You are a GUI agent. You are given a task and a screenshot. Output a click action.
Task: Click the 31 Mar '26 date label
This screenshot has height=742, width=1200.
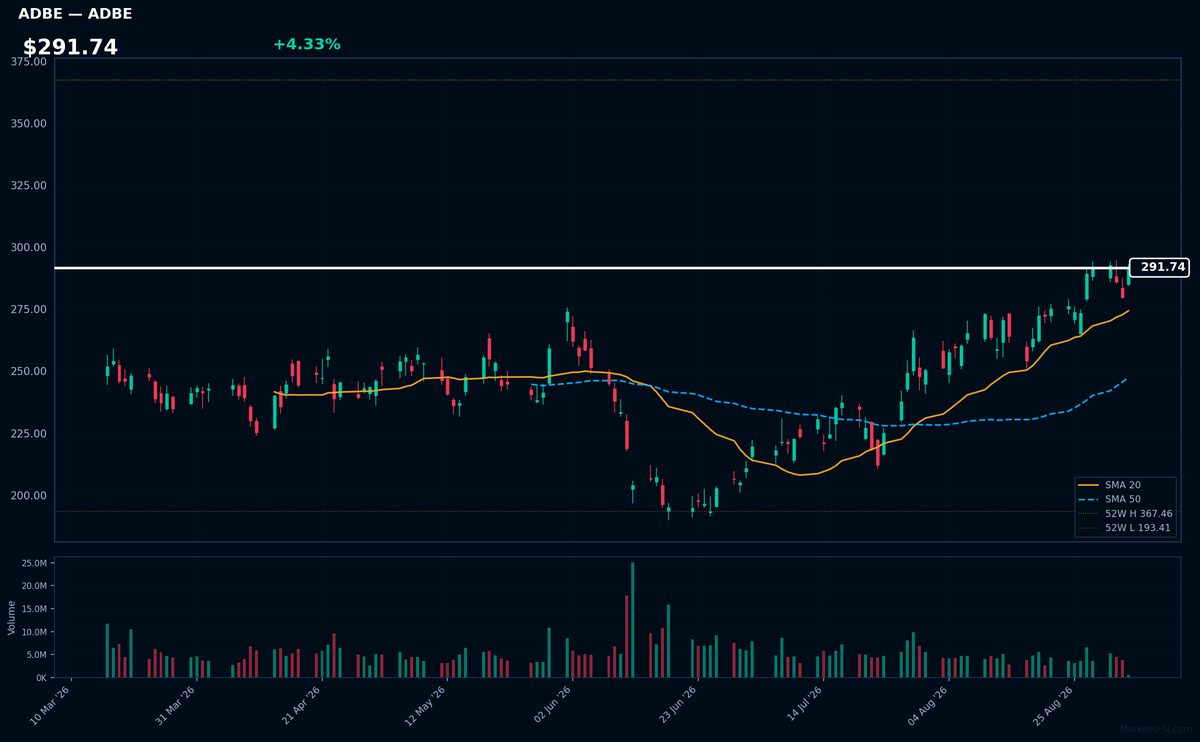point(177,705)
